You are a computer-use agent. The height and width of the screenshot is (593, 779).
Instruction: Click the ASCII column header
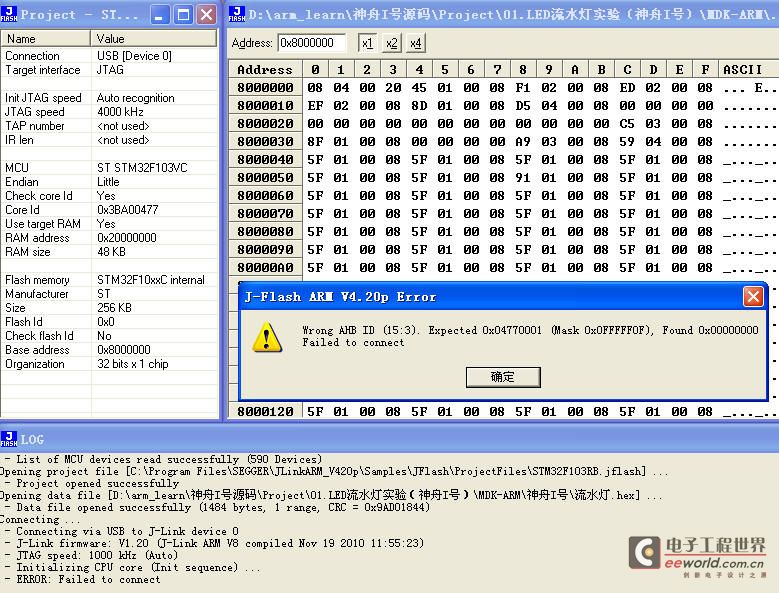[748, 70]
